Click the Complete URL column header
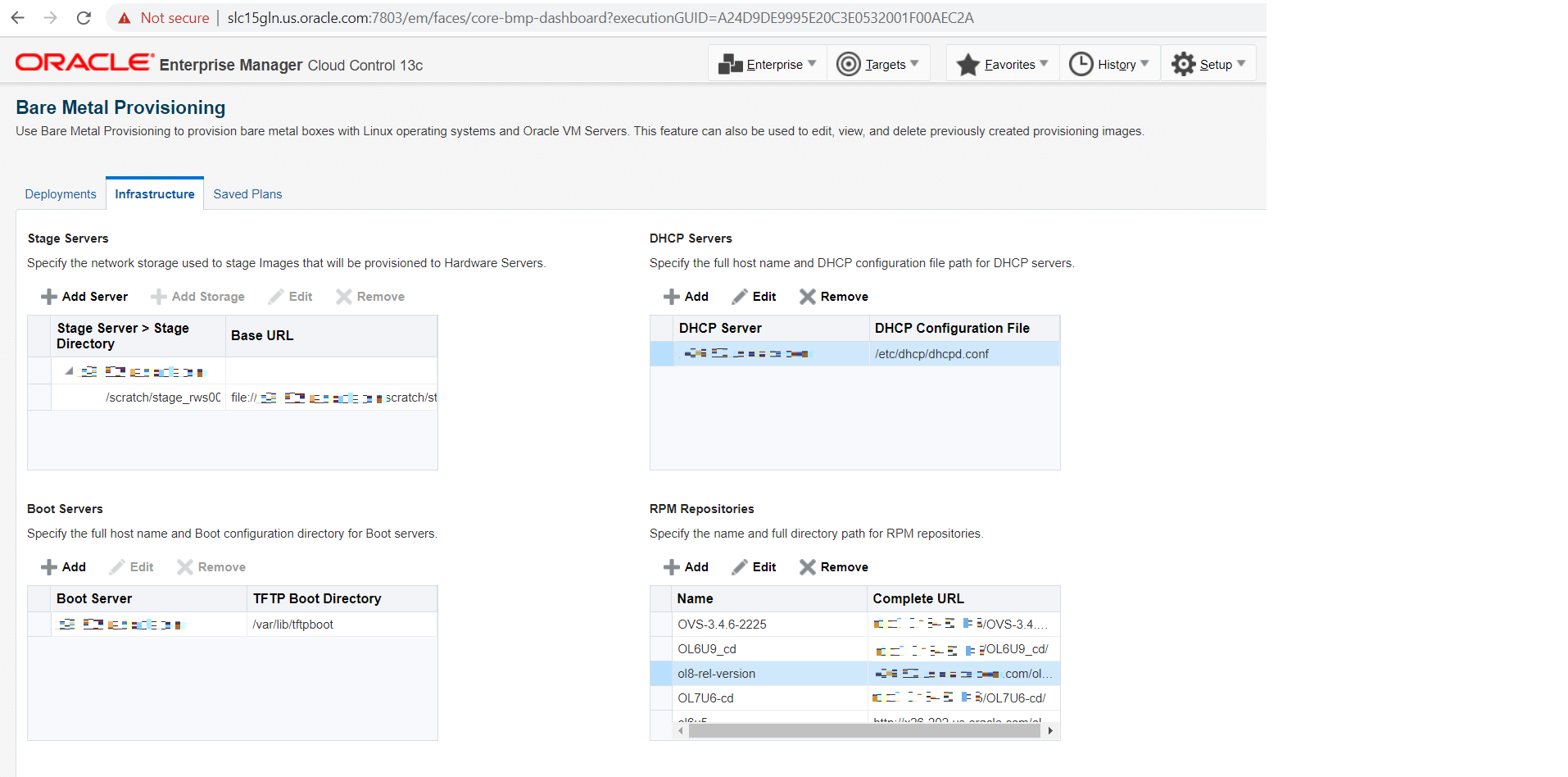 point(963,598)
